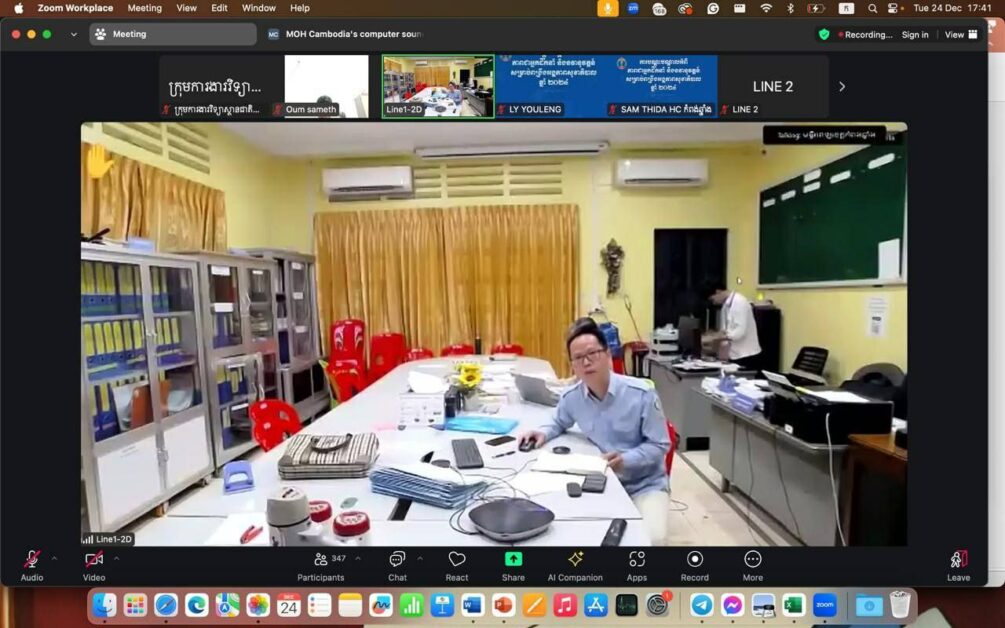Open the Window menu in menu bar
This screenshot has width=1005, height=628.
(259, 8)
